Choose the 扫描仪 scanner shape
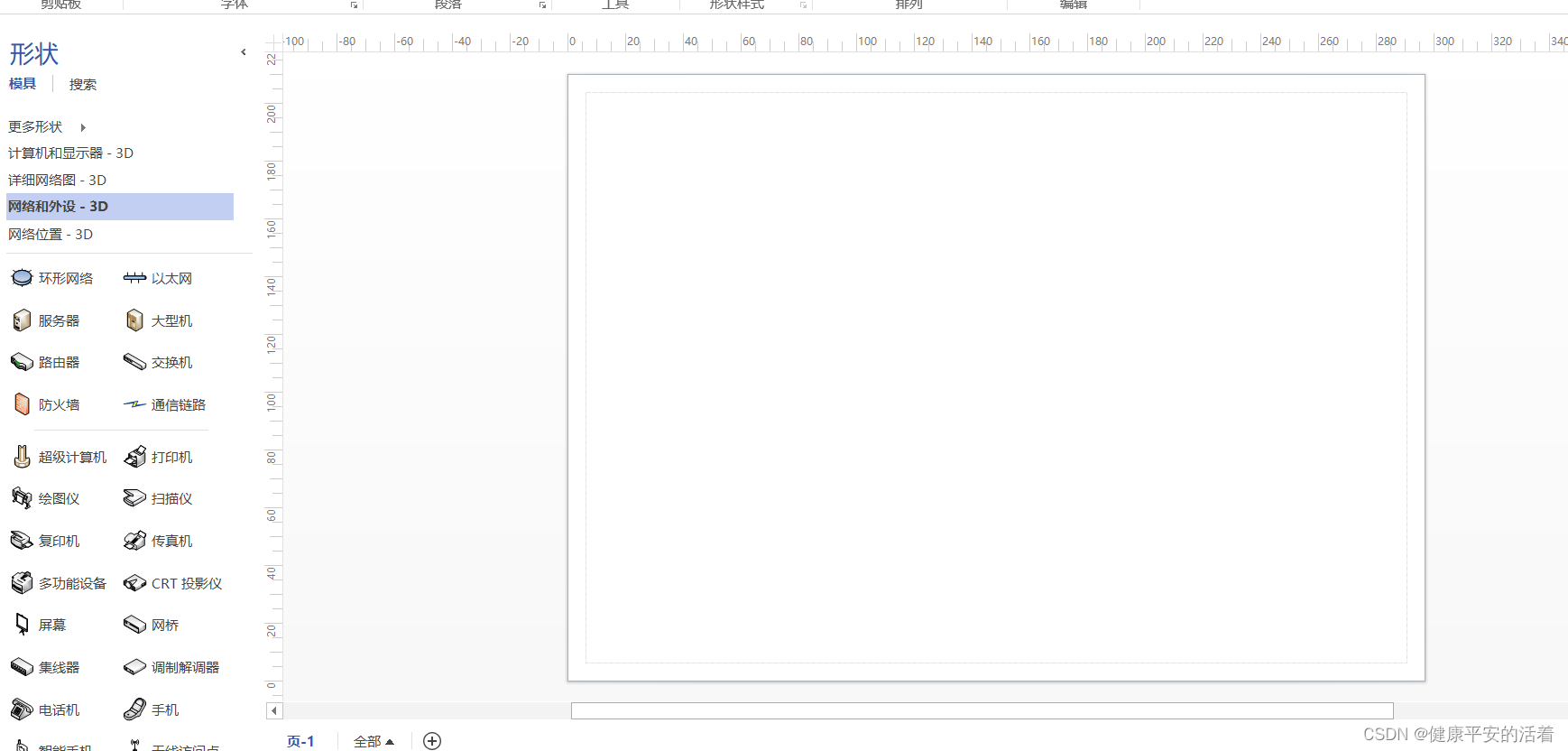The width and height of the screenshot is (1568, 751). [x=158, y=498]
